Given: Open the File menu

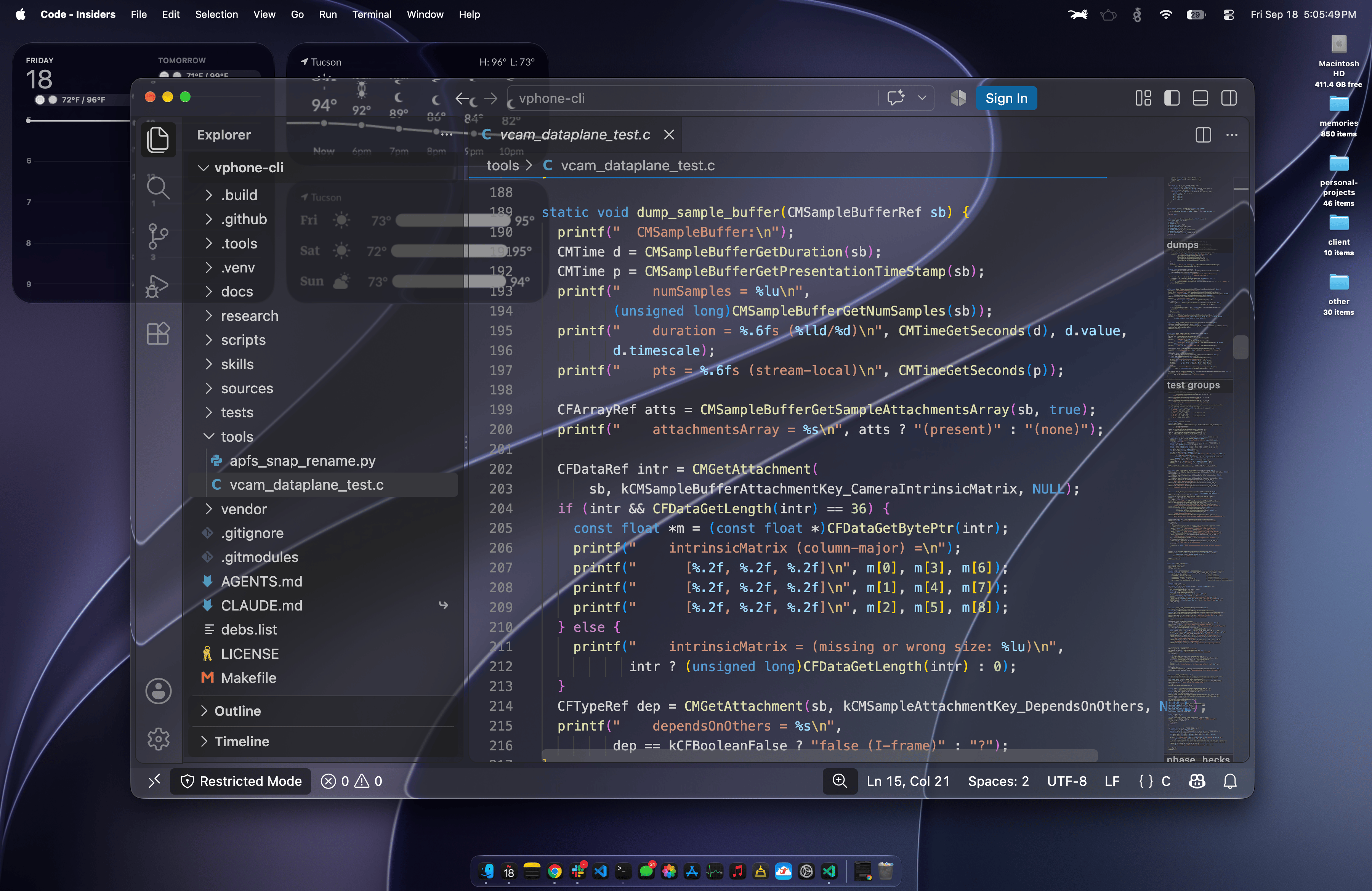Looking at the screenshot, I should point(138,14).
